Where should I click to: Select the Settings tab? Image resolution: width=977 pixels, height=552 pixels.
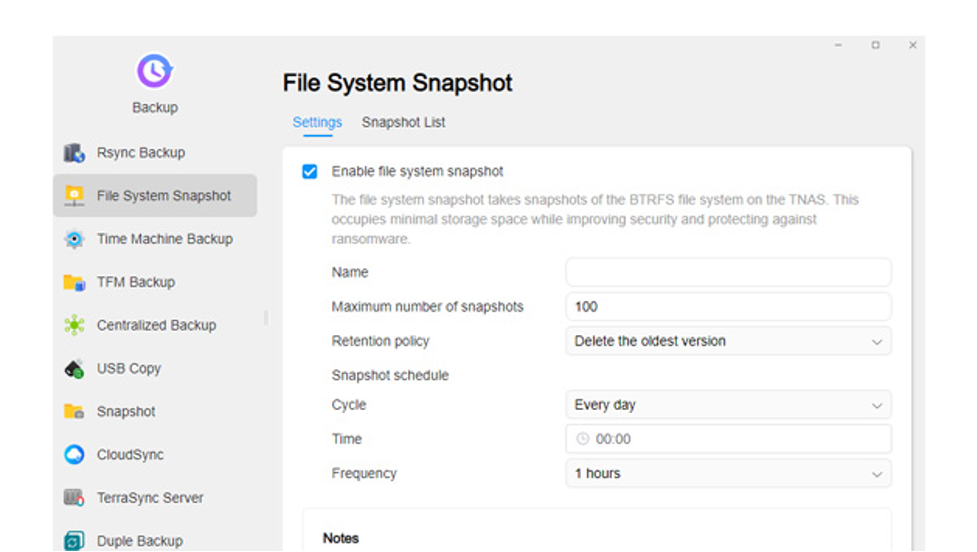pos(317,123)
